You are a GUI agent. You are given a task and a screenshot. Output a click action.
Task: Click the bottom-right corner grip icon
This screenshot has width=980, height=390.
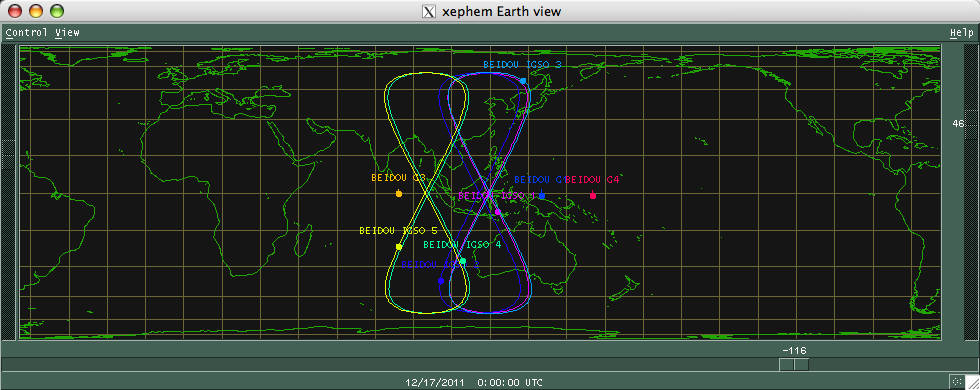tap(957, 381)
